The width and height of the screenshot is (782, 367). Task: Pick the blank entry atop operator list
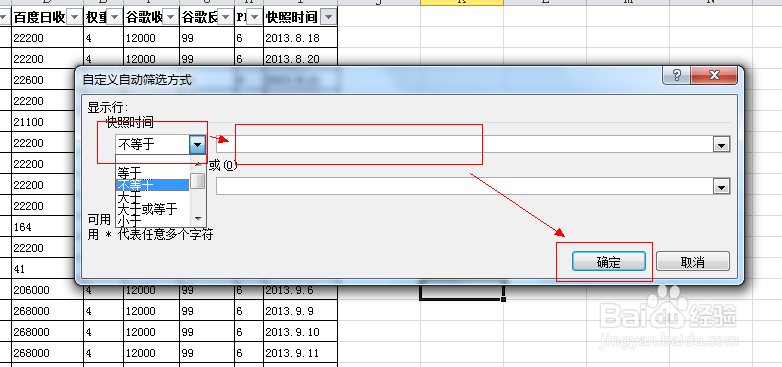point(153,161)
